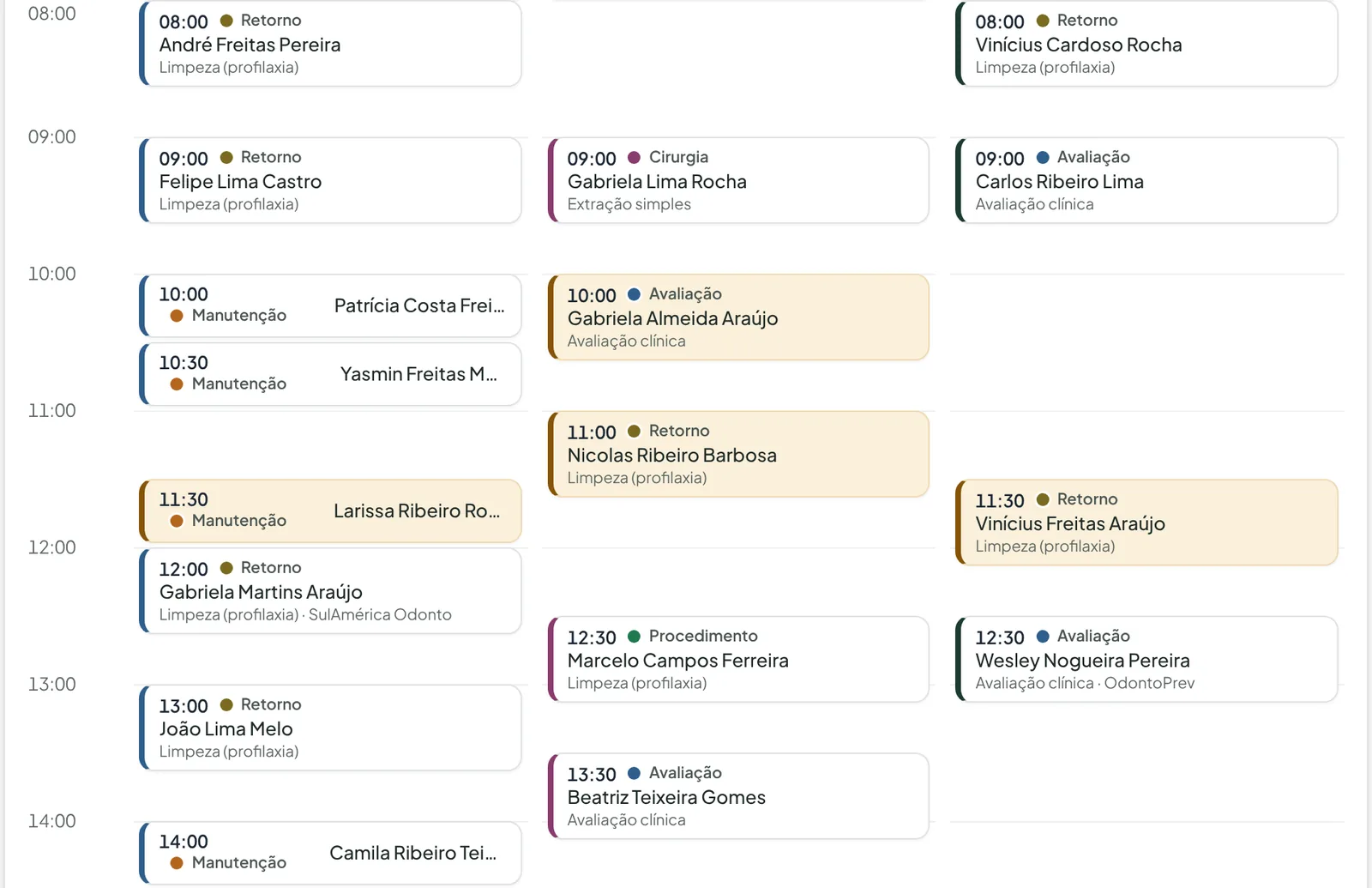Open Wesley Nogueira Pereira OdontoPrev appointment
The width and height of the screenshot is (1372, 888).
(x=1146, y=659)
